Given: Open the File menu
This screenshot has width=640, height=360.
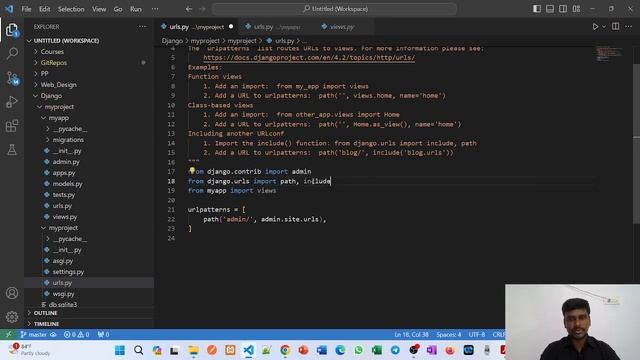Looking at the screenshot, I should (27, 9).
